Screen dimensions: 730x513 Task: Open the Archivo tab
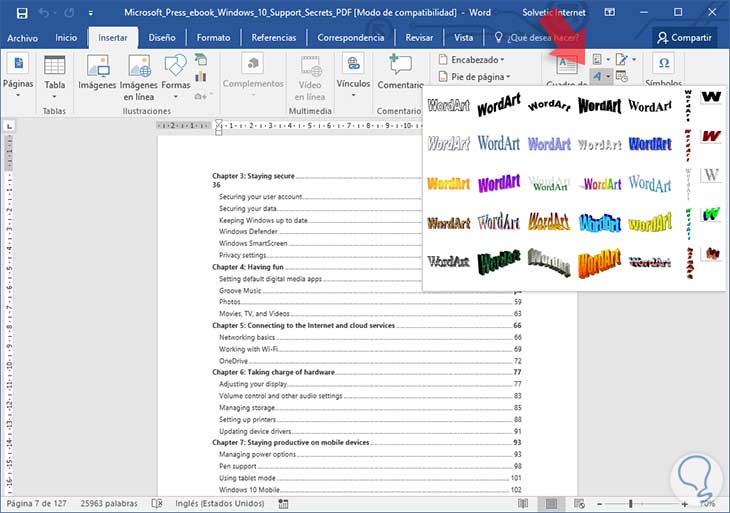pos(22,38)
